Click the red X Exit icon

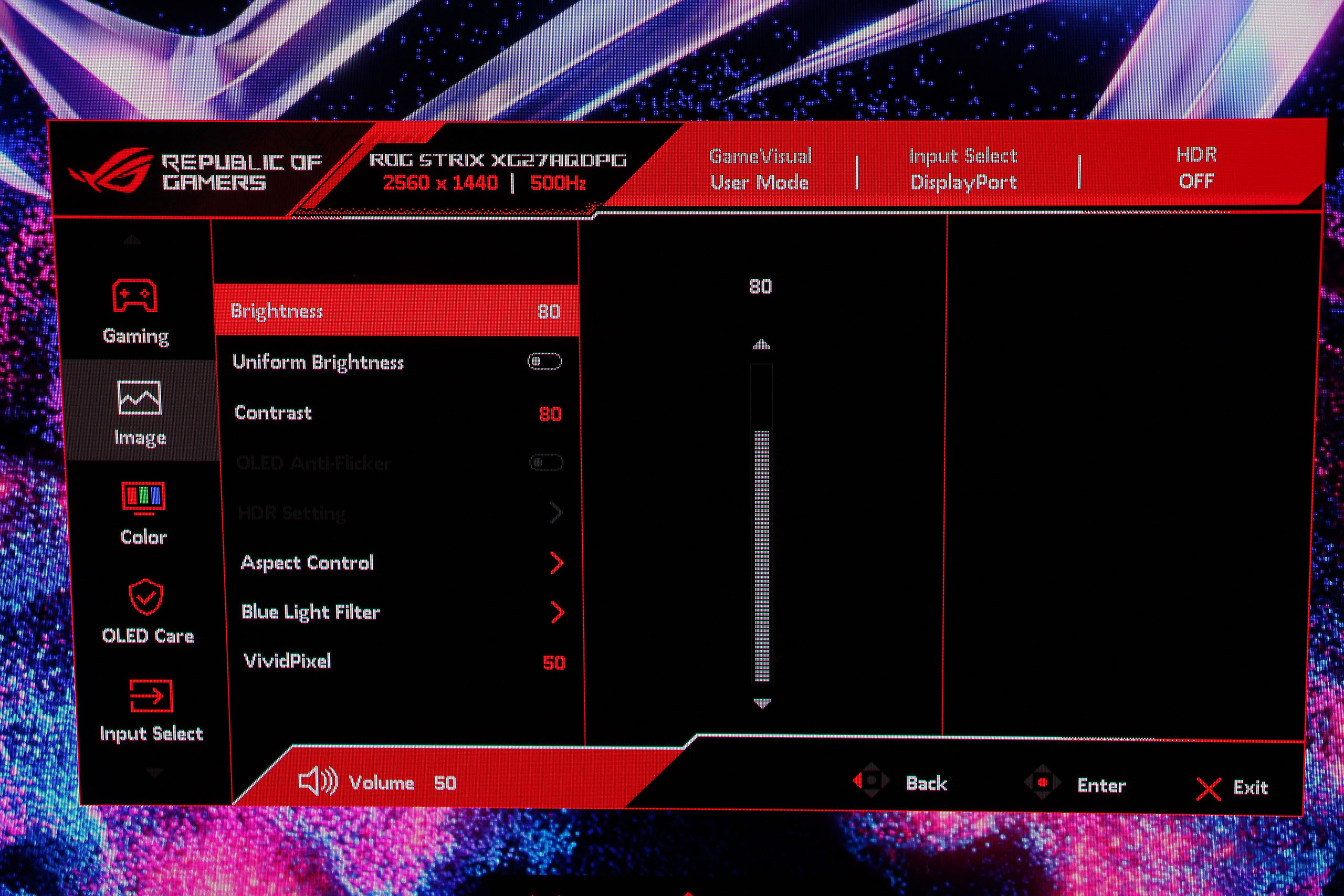click(1208, 789)
